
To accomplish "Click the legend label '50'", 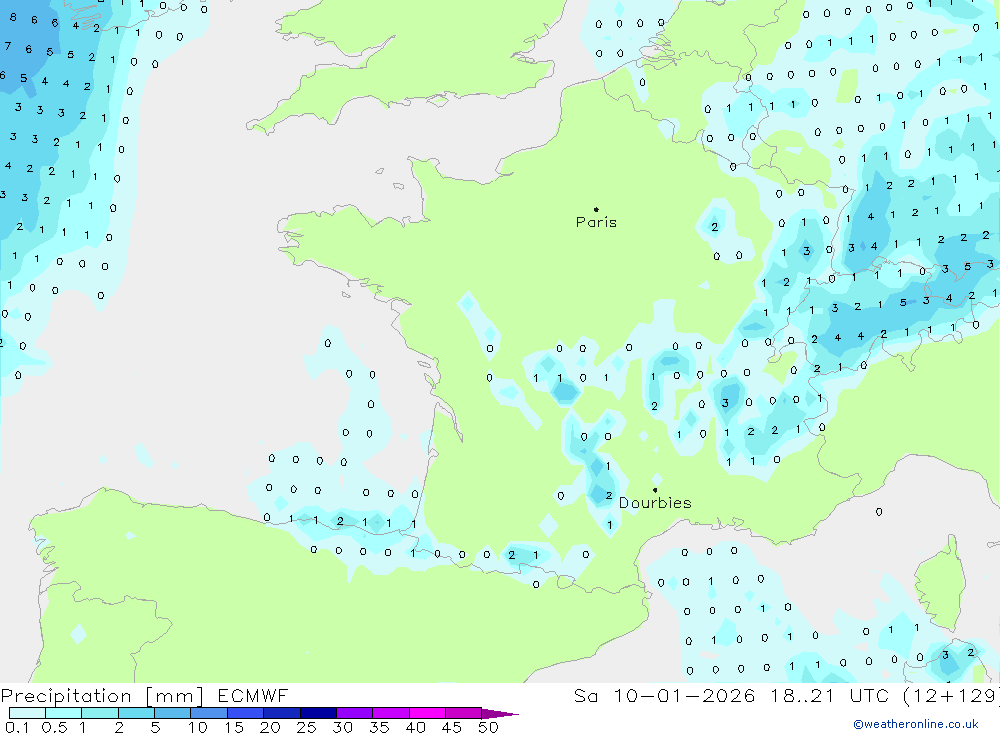I will coord(488,727).
